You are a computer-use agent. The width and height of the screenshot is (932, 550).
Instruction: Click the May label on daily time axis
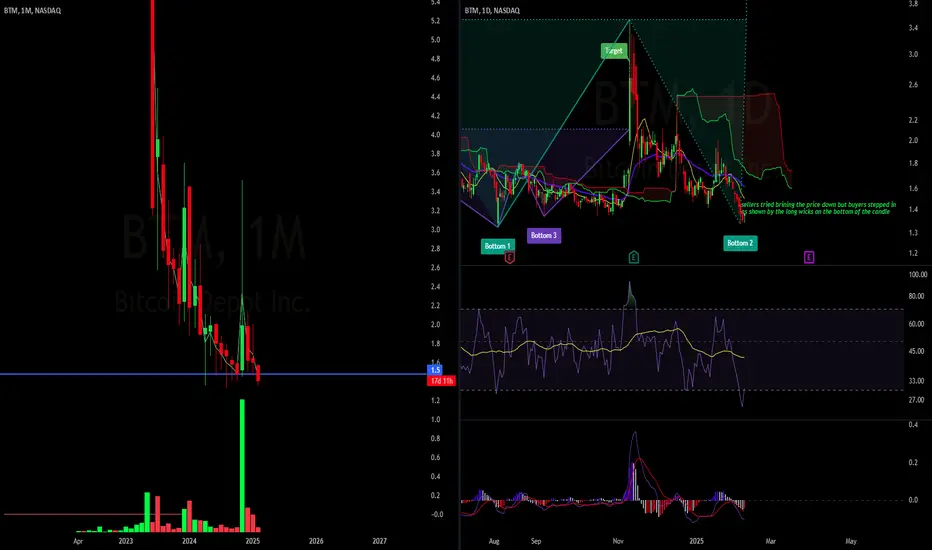point(851,541)
